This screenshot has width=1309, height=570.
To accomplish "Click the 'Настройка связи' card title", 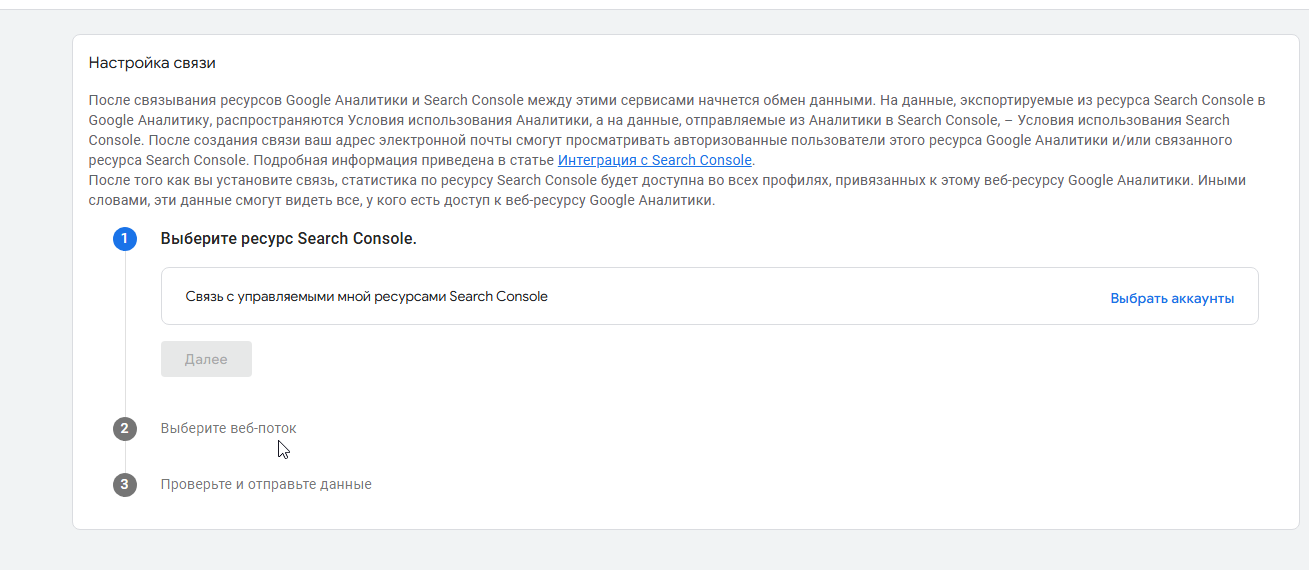I will (x=152, y=63).
